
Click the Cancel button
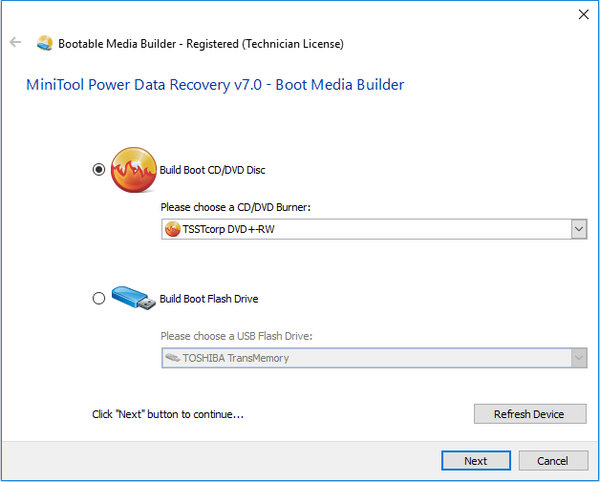[x=553, y=461]
